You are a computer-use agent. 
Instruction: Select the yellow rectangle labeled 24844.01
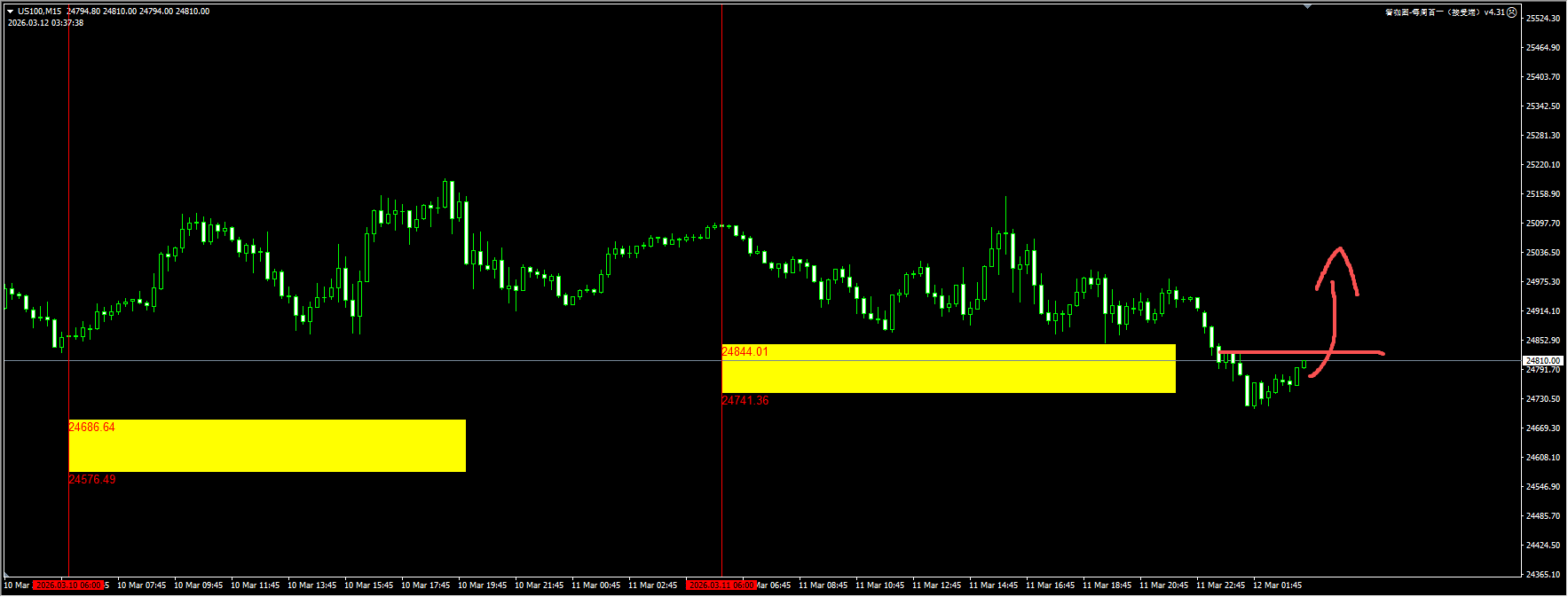click(x=948, y=371)
